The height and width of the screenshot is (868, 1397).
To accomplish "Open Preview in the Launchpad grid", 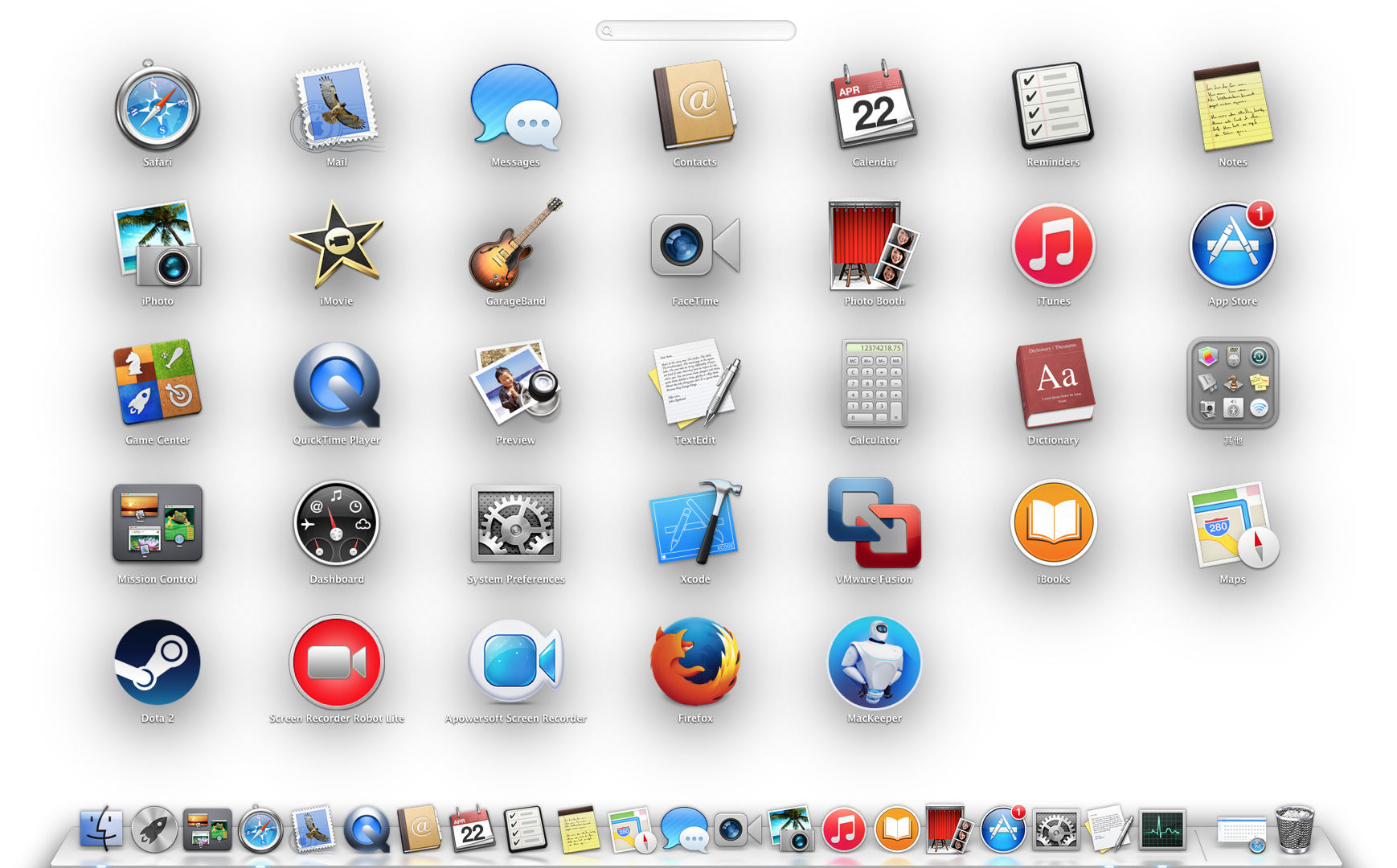I will [515, 383].
